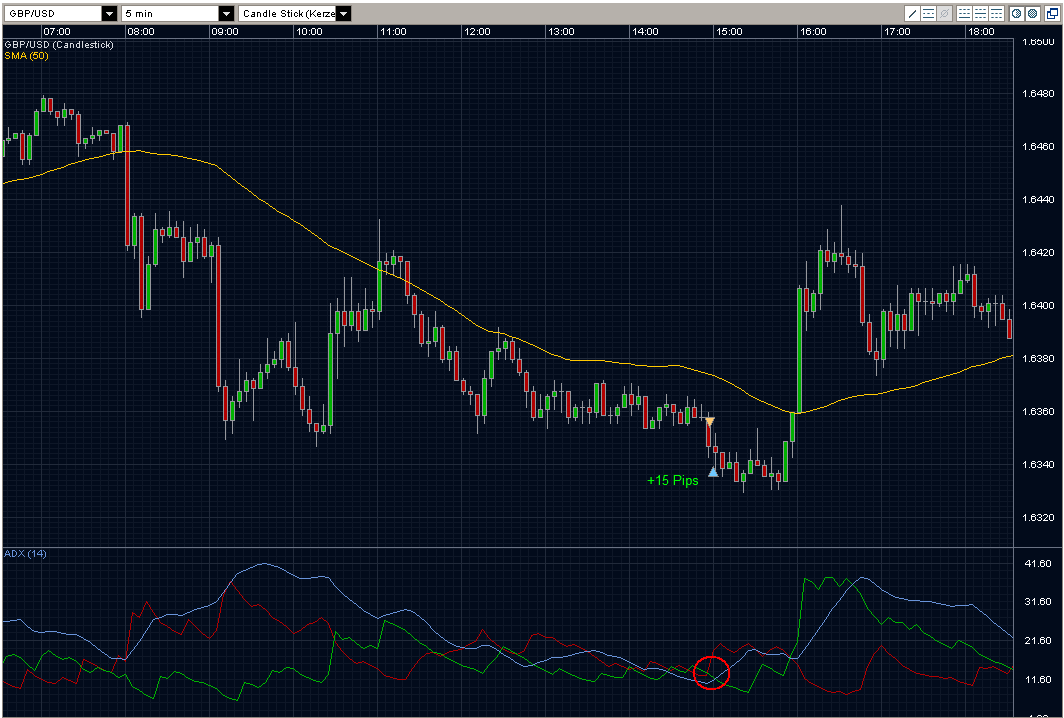The image size is (1064, 718).
Task: Click the 17:00 time axis label
Action: [x=897, y=32]
